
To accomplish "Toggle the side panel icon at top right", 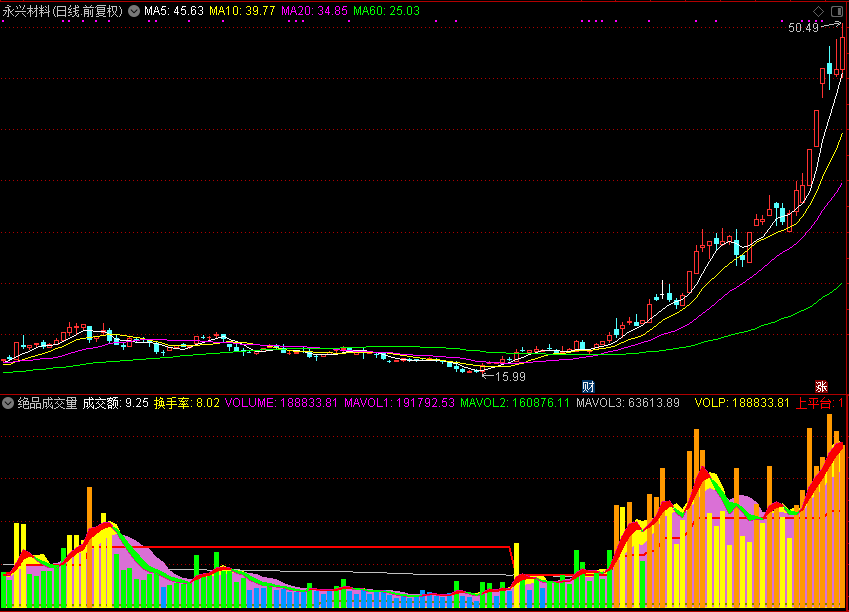I will click(837, 11).
